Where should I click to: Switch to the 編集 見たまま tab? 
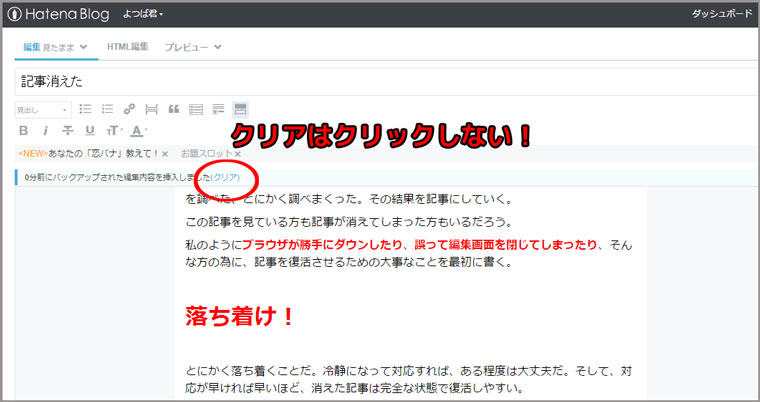56,47
